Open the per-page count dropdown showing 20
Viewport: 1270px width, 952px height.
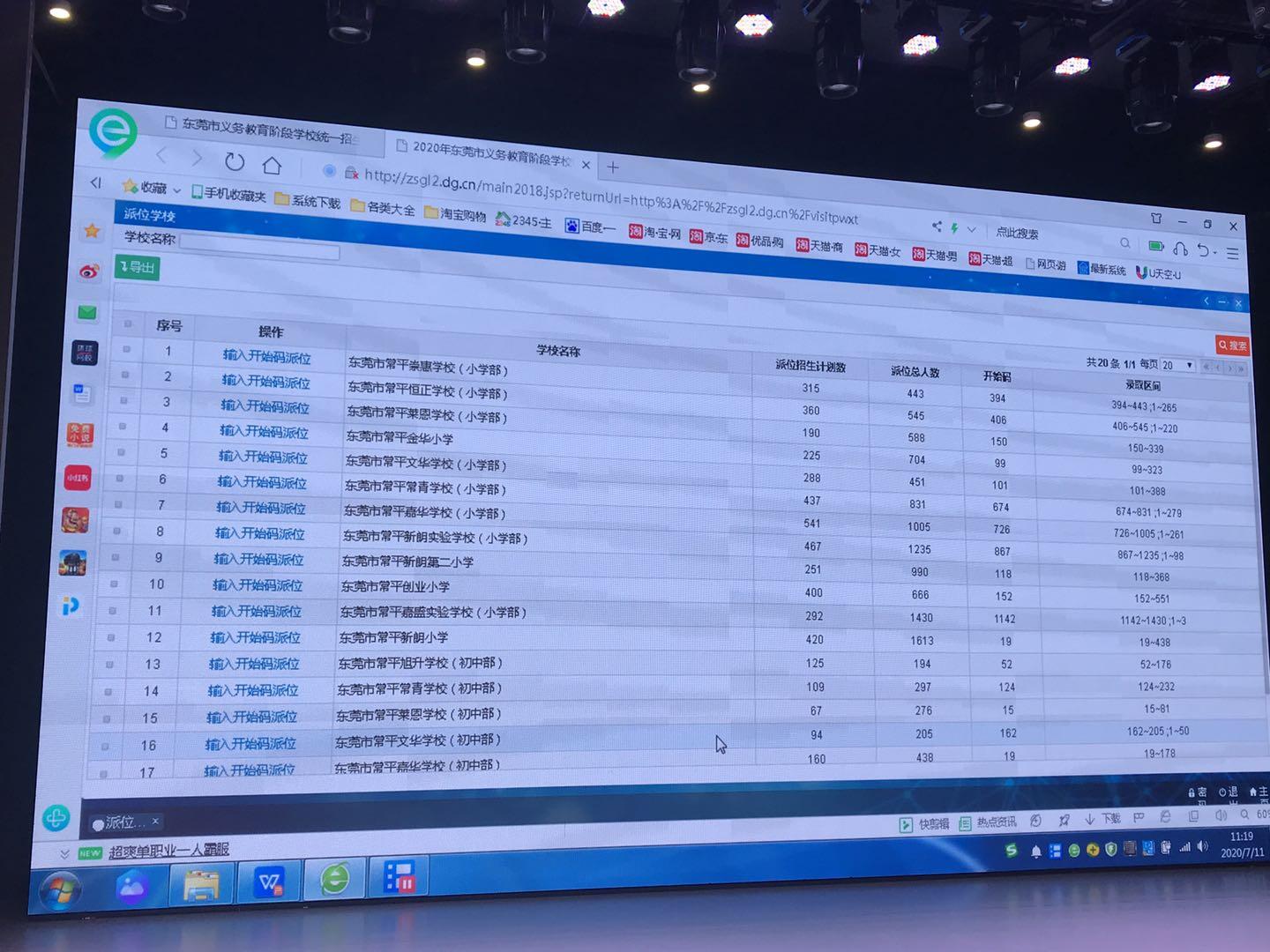click(x=1177, y=365)
